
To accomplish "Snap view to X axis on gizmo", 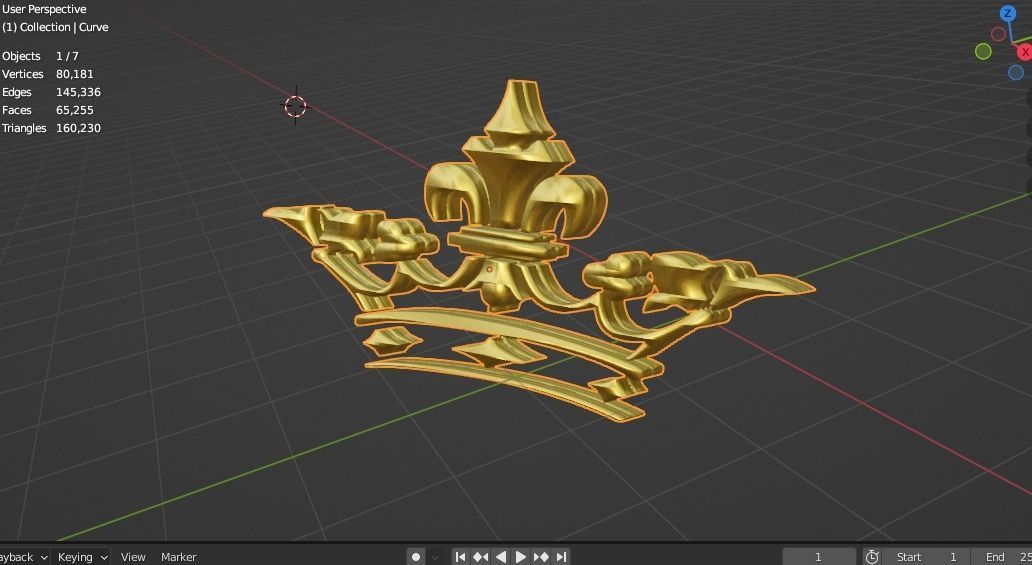I will (x=1024, y=52).
